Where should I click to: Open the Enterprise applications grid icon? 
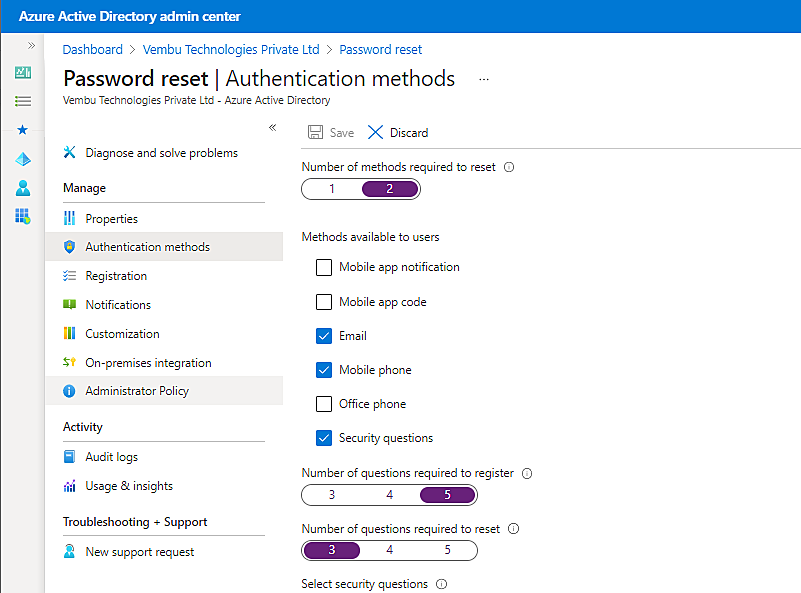pos(22,217)
